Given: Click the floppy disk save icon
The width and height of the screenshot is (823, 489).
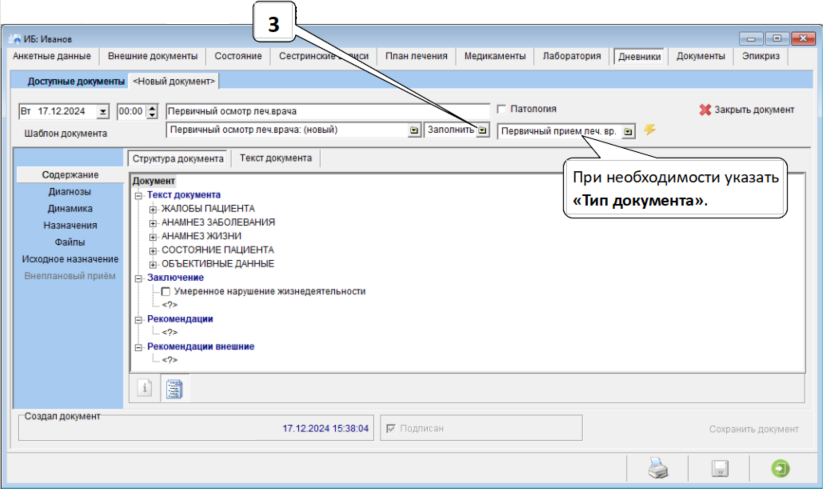Looking at the screenshot, I should (718, 468).
